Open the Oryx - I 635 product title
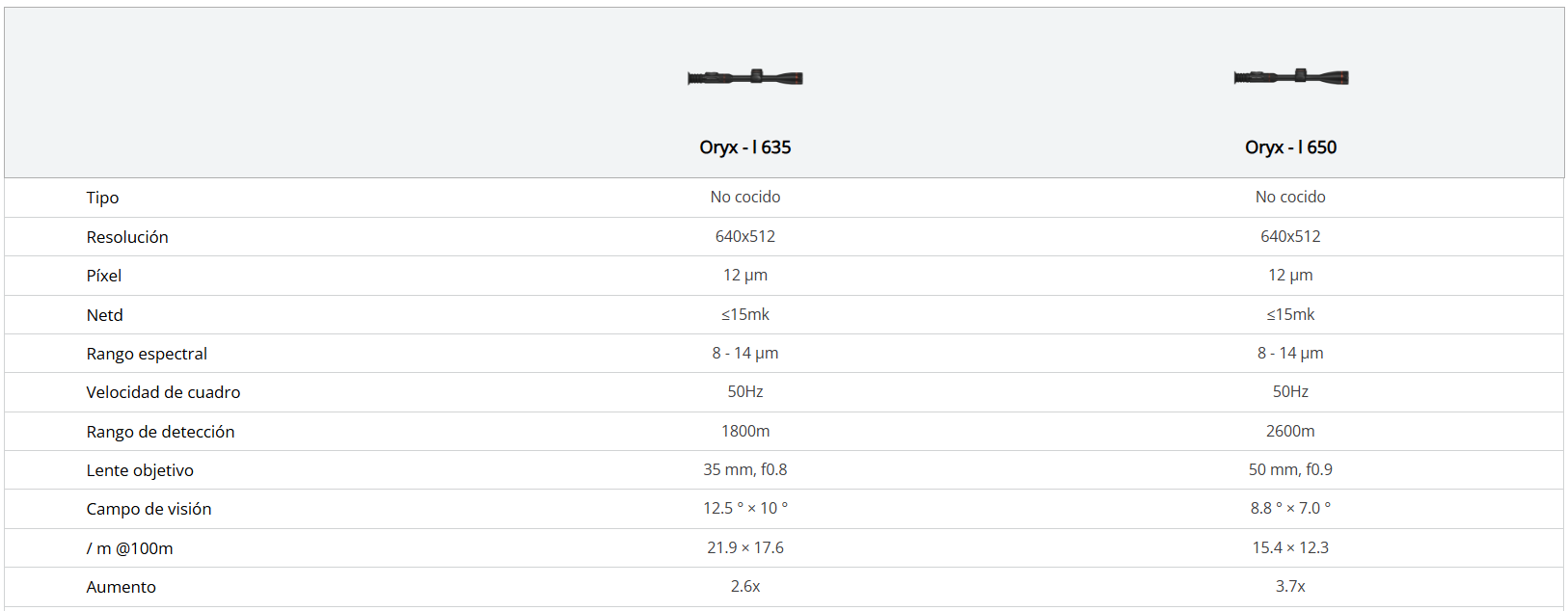 (x=745, y=147)
